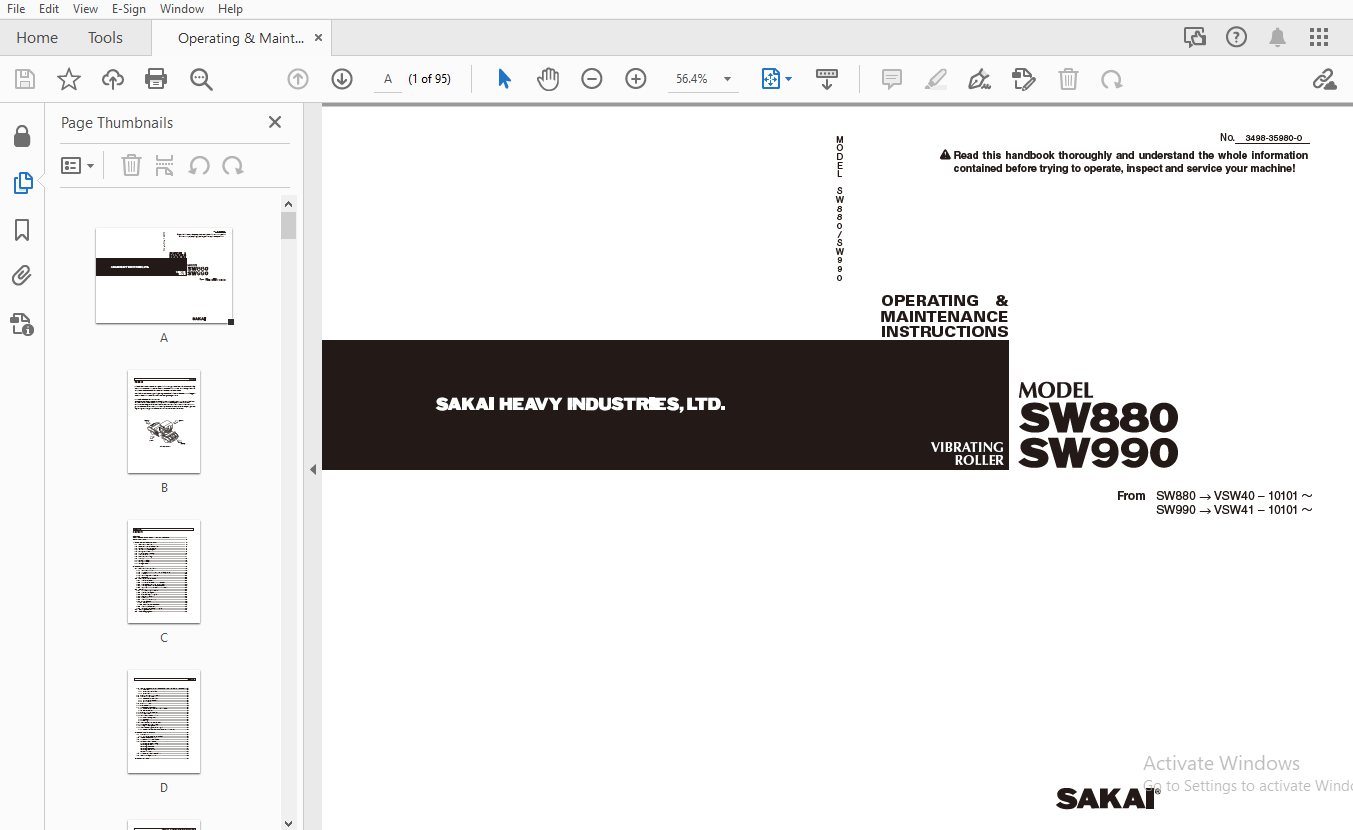Collapse the left navigation pane

tap(312, 469)
